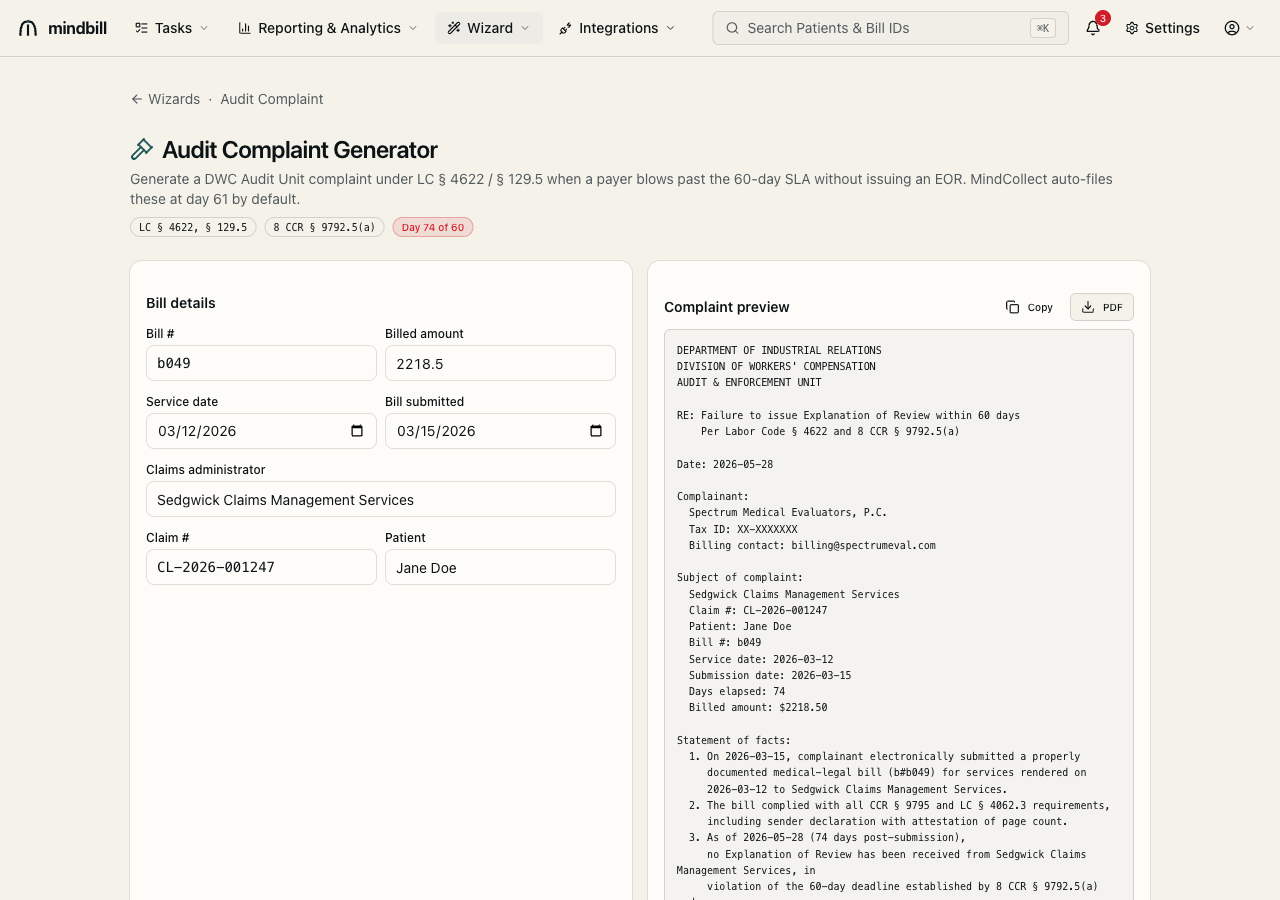Click the Reporting bar chart icon
The width and height of the screenshot is (1280, 900).
pos(245,28)
